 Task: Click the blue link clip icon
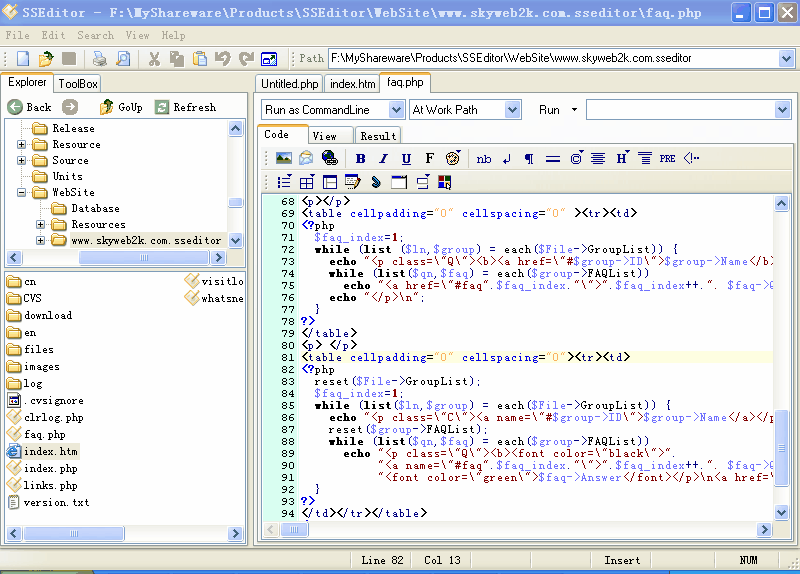[x=376, y=182]
